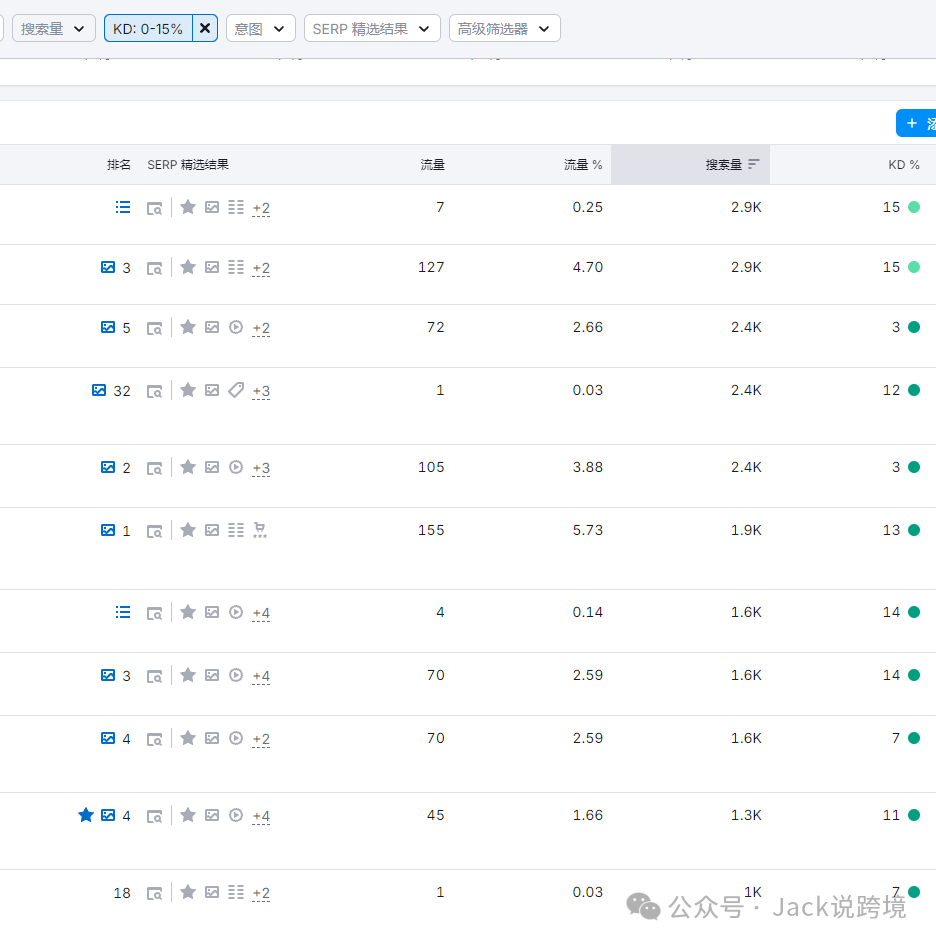Click the 5.73 traffic percent cell
Screen dimensions: 936x944
point(587,530)
